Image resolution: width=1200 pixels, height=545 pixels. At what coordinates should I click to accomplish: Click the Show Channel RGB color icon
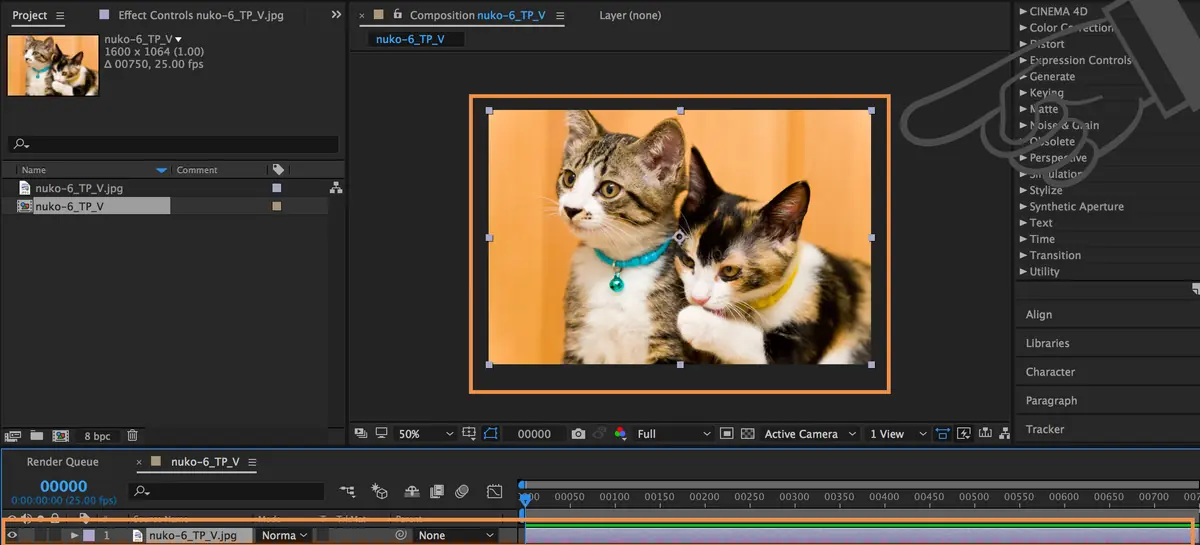click(620, 434)
